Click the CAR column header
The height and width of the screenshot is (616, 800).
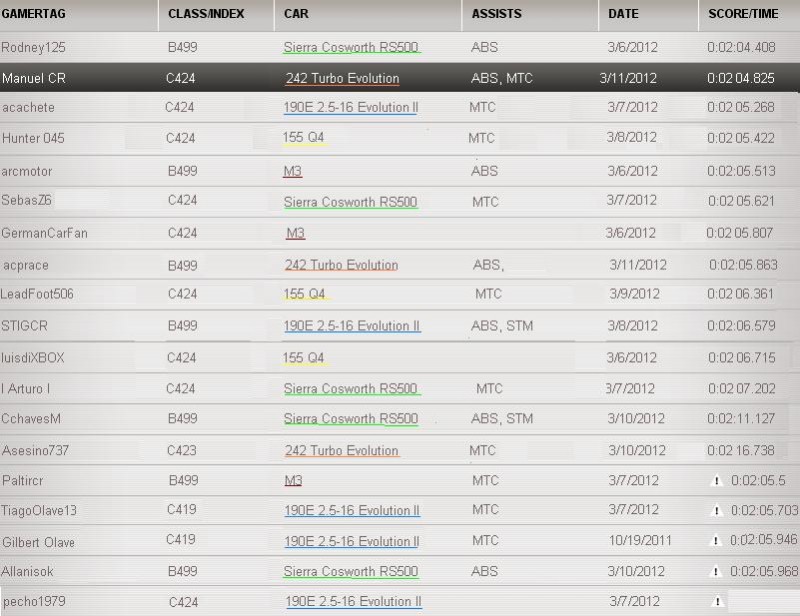click(296, 15)
